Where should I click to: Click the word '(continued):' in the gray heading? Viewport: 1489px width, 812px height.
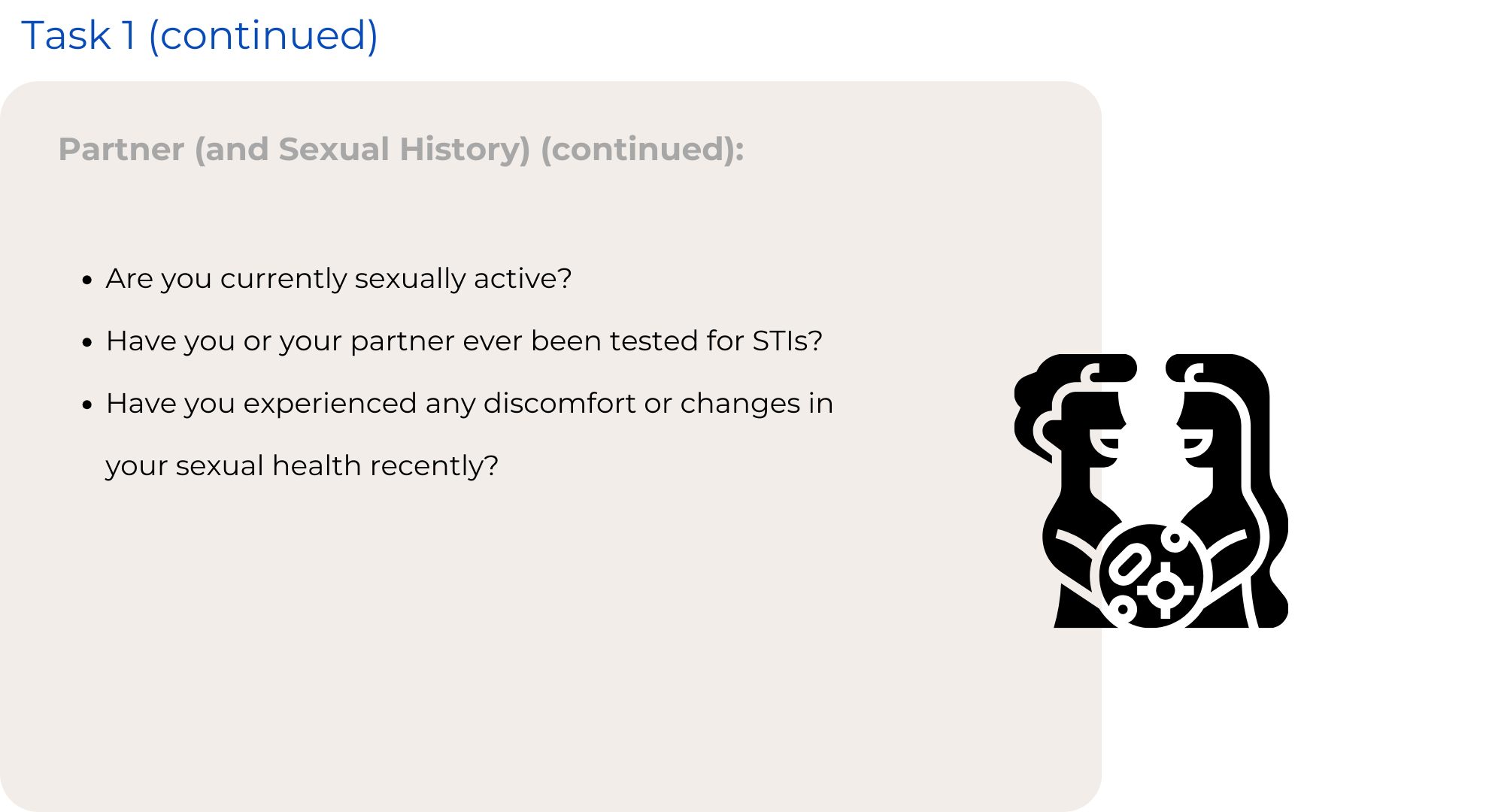(642, 149)
